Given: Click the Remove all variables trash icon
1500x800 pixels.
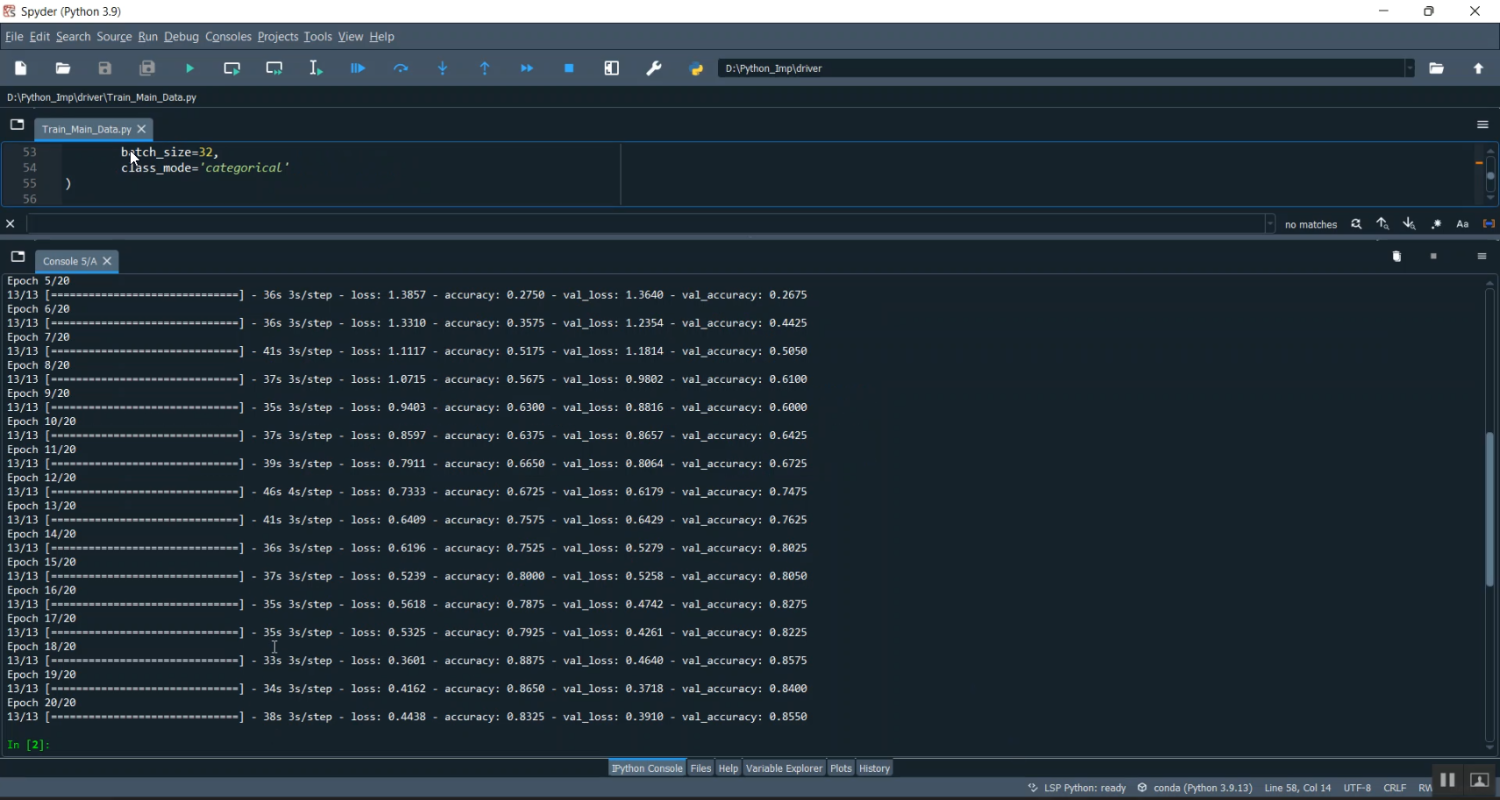Looking at the screenshot, I should pos(1397,257).
